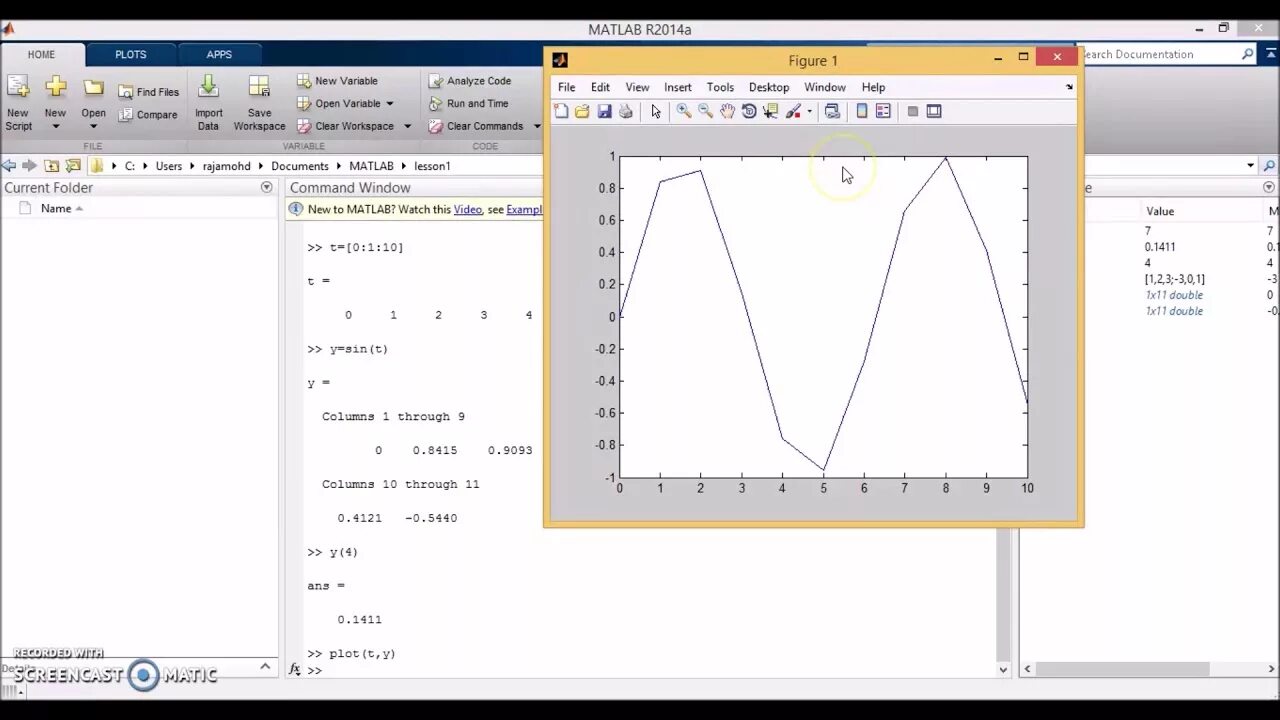Open the Video link in Command Window
This screenshot has width=1280, height=720.
pos(467,210)
